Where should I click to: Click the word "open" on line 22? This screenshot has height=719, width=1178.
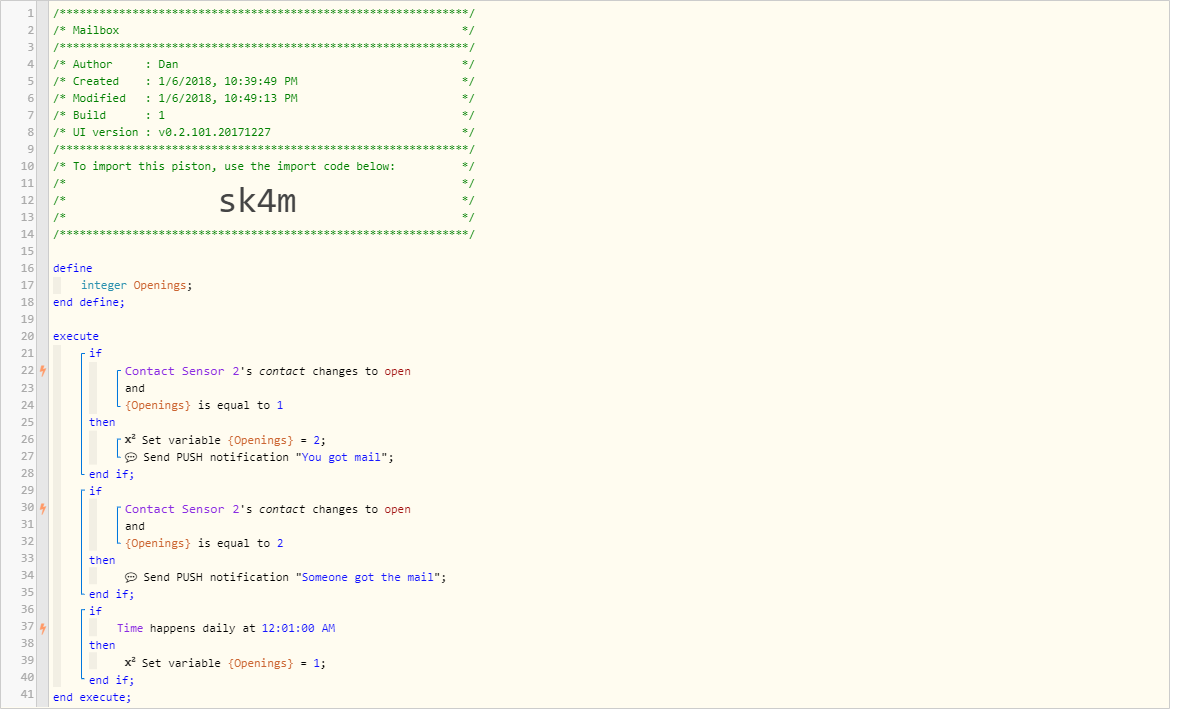pyautogui.click(x=397, y=371)
